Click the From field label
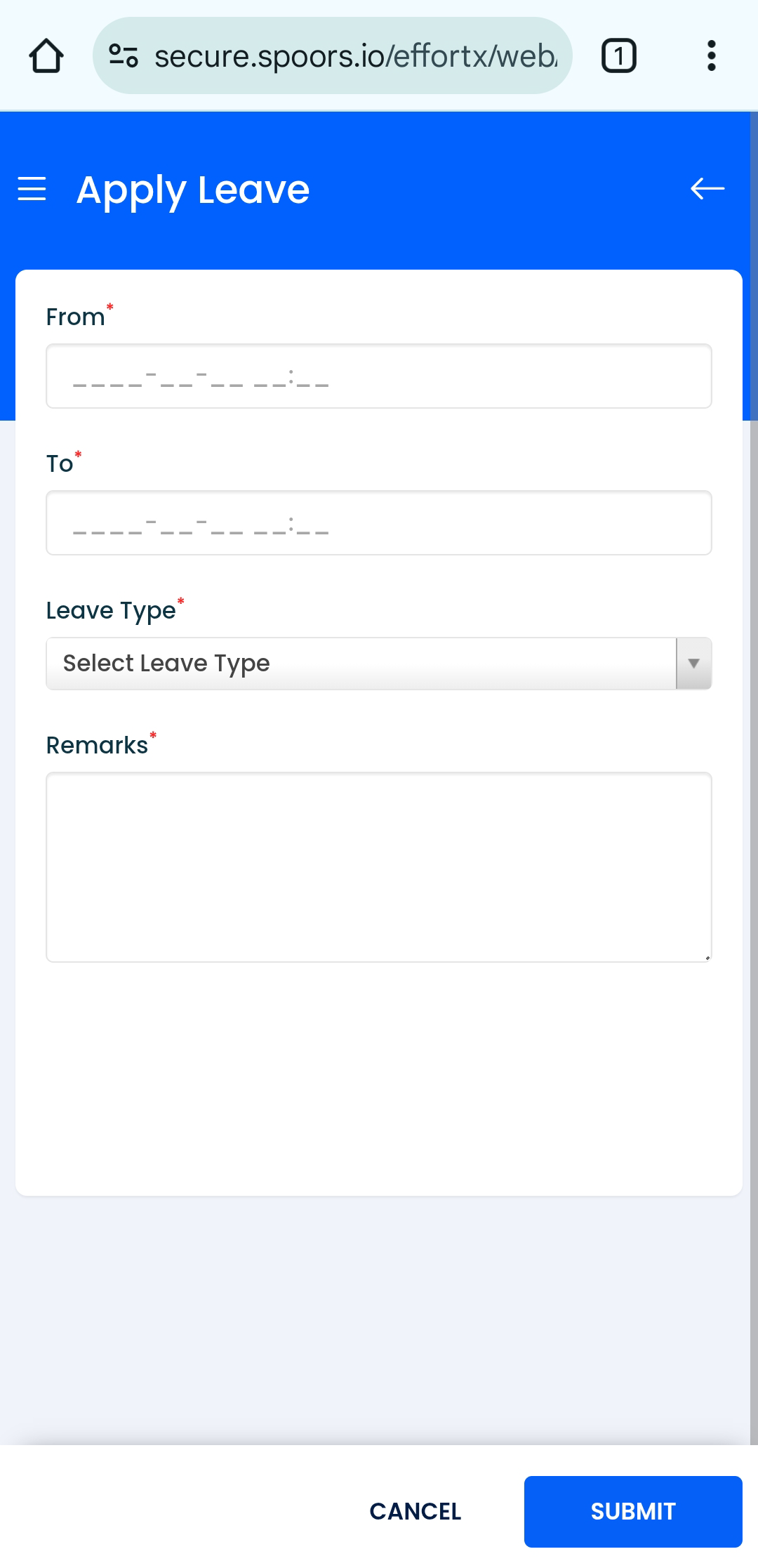This screenshot has height=1568, width=758. tap(76, 317)
